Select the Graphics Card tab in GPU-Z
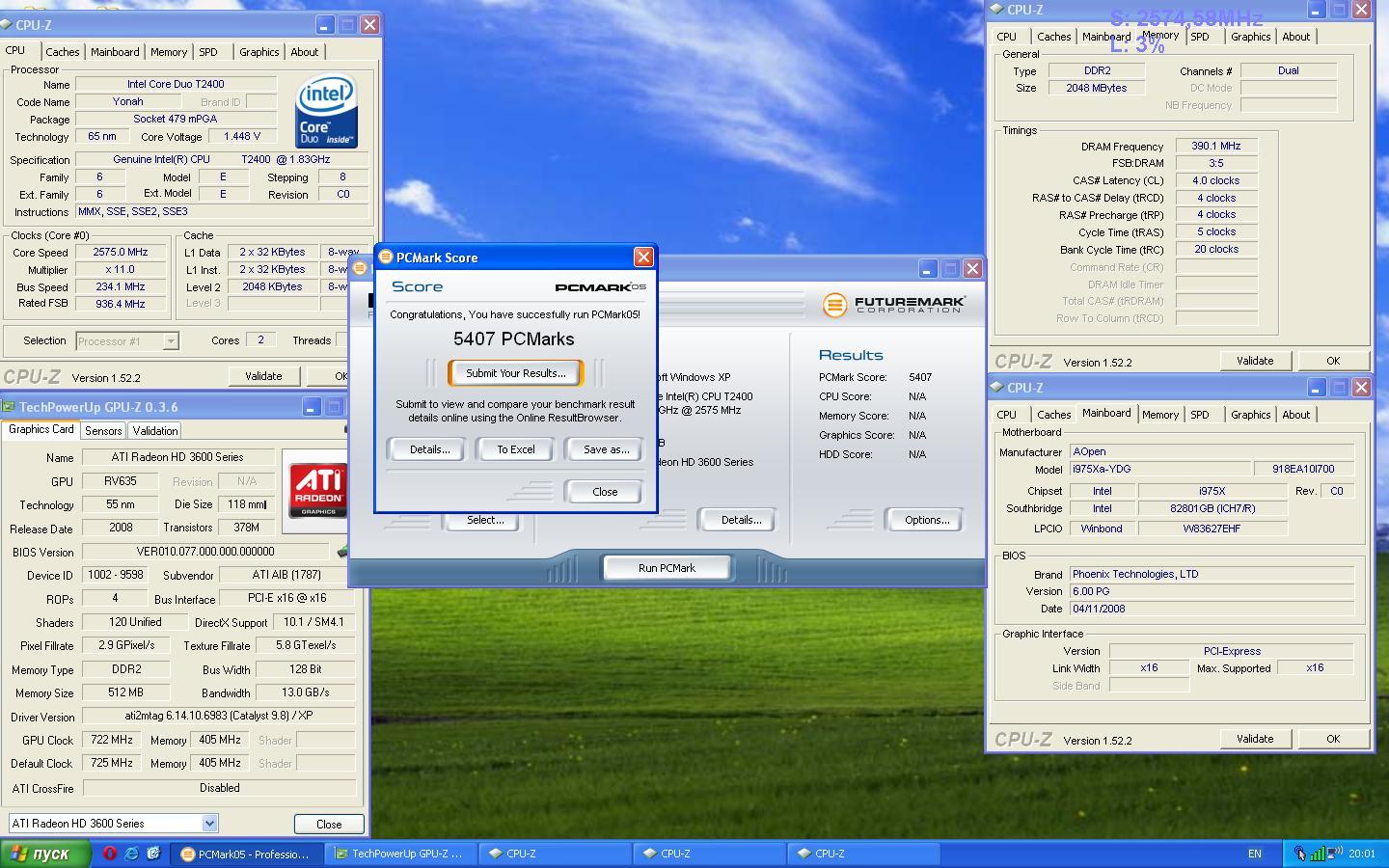The width and height of the screenshot is (1389, 868). point(41,430)
